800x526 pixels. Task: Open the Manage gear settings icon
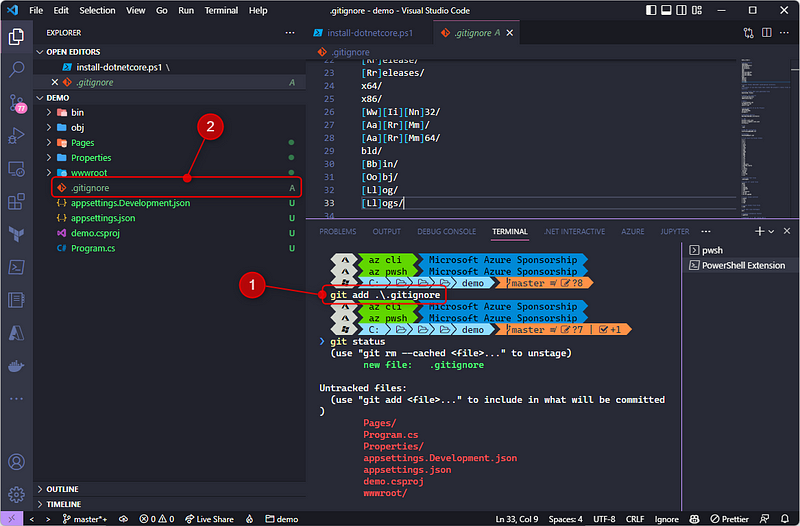pos(16,494)
